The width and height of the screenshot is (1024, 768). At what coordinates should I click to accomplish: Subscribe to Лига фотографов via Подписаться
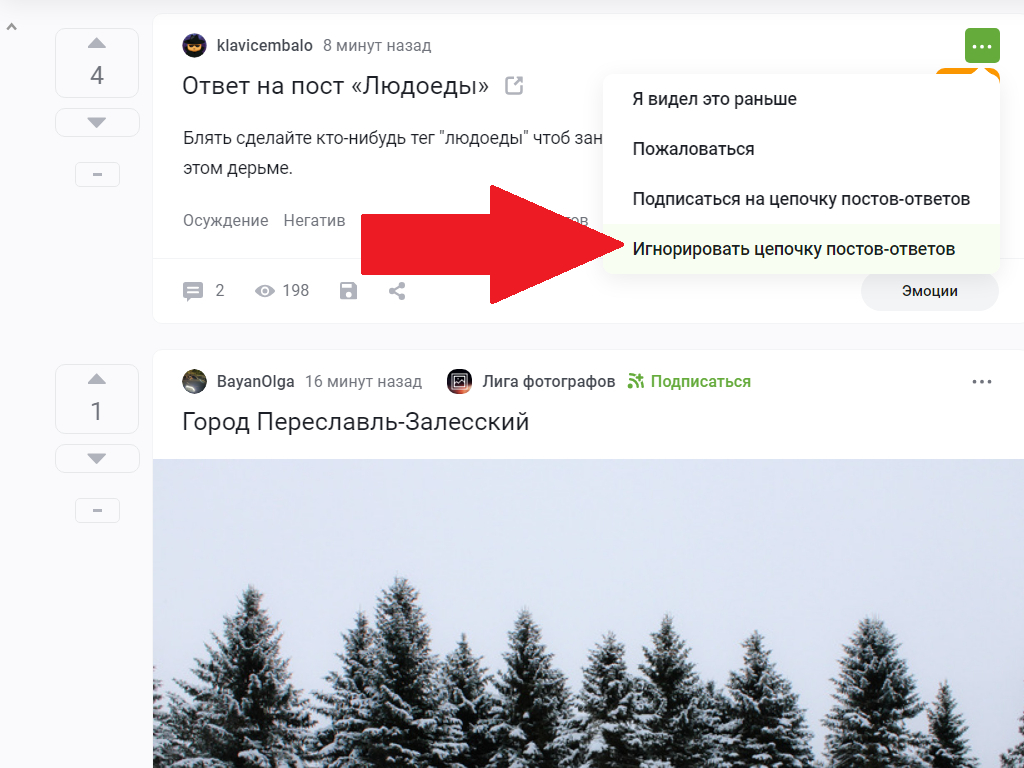[x=689, y=381]
